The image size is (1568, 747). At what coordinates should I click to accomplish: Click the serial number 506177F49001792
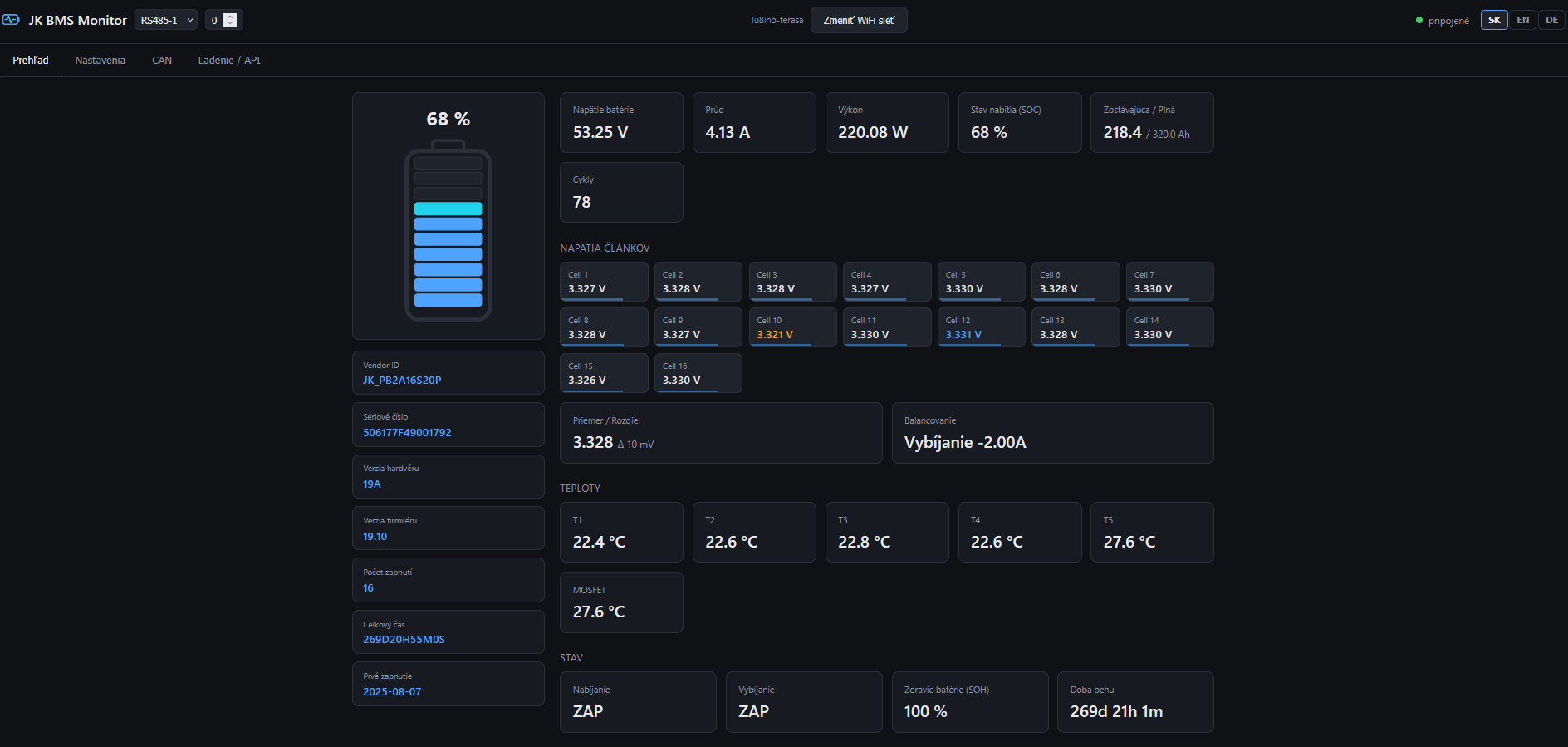pyautogui.click(x=407, y=433)
